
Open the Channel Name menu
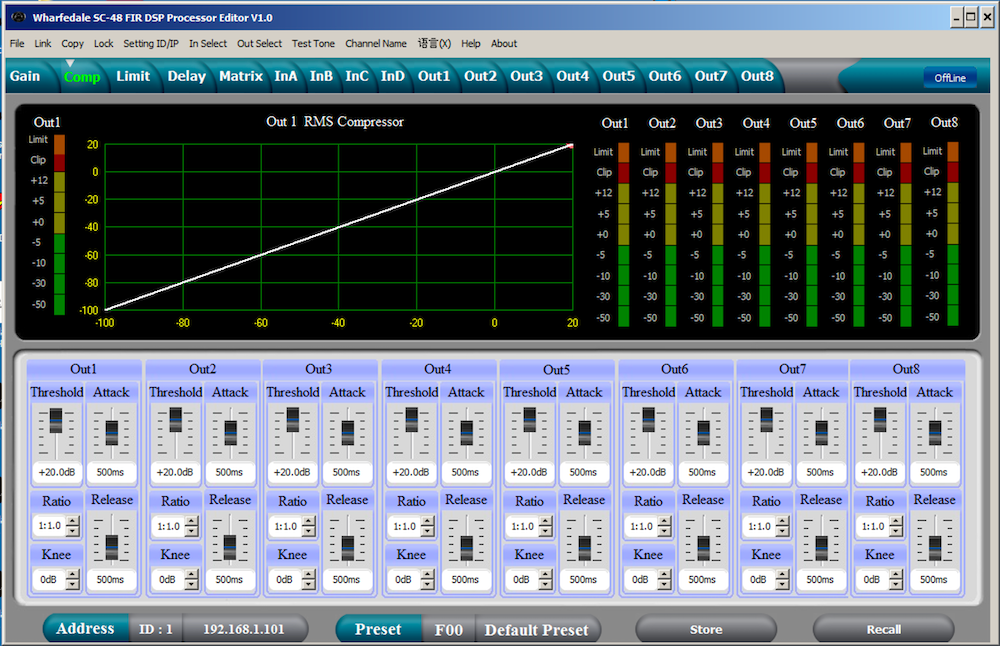click(376, 43)
